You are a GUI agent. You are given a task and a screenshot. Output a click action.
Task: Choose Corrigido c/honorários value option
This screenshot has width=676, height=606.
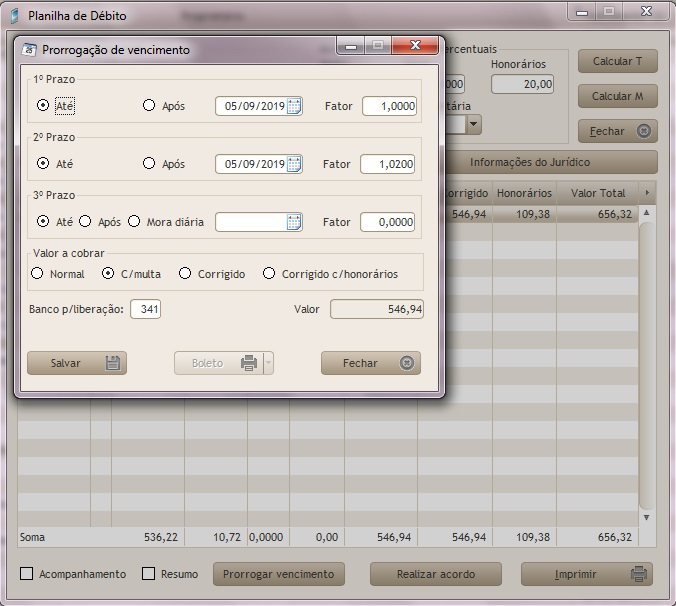point(269,273)
